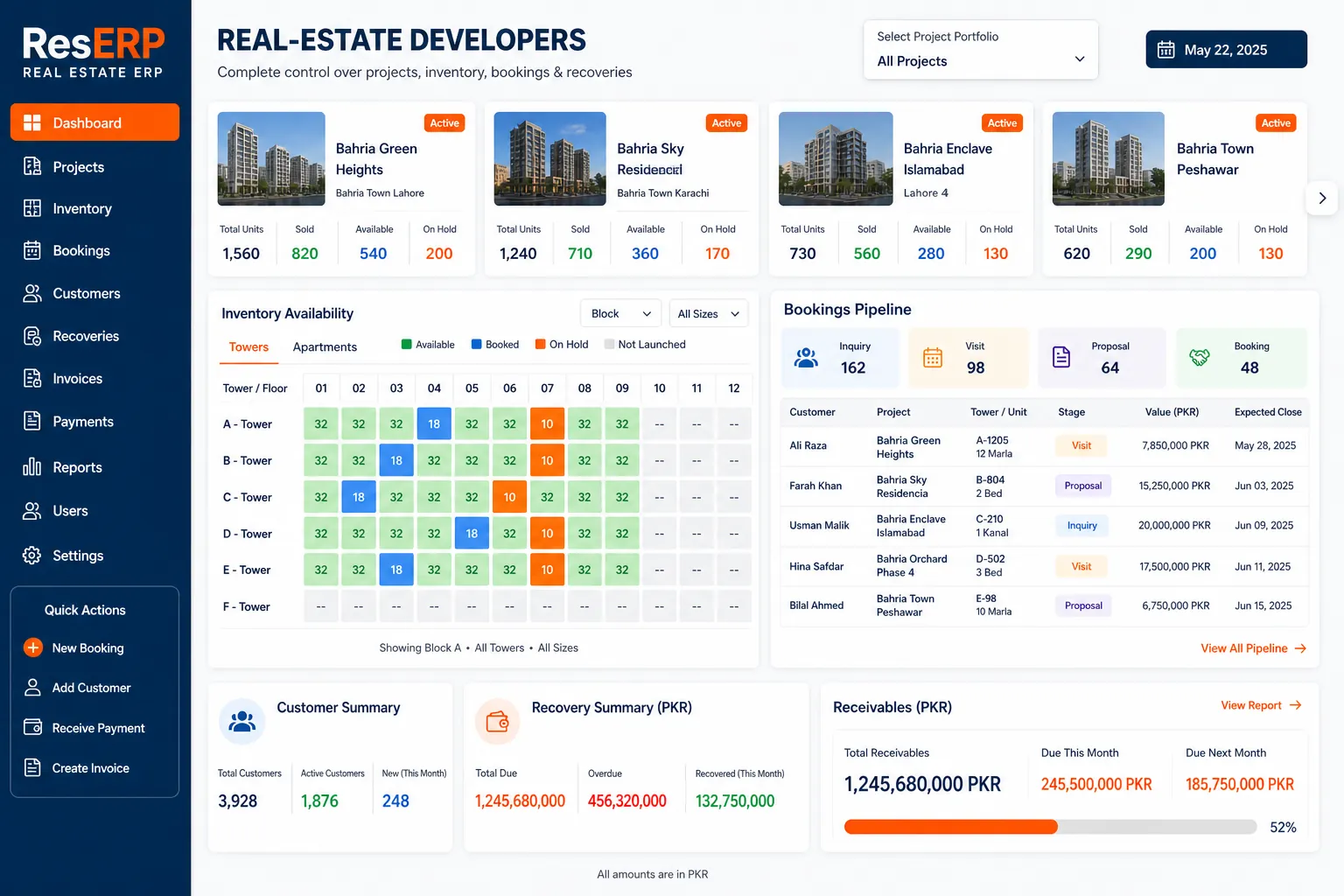Open the Bahria Town Peshawar building thumbnail
This screenshot has width=1344, height=896.
(1108, 158)
